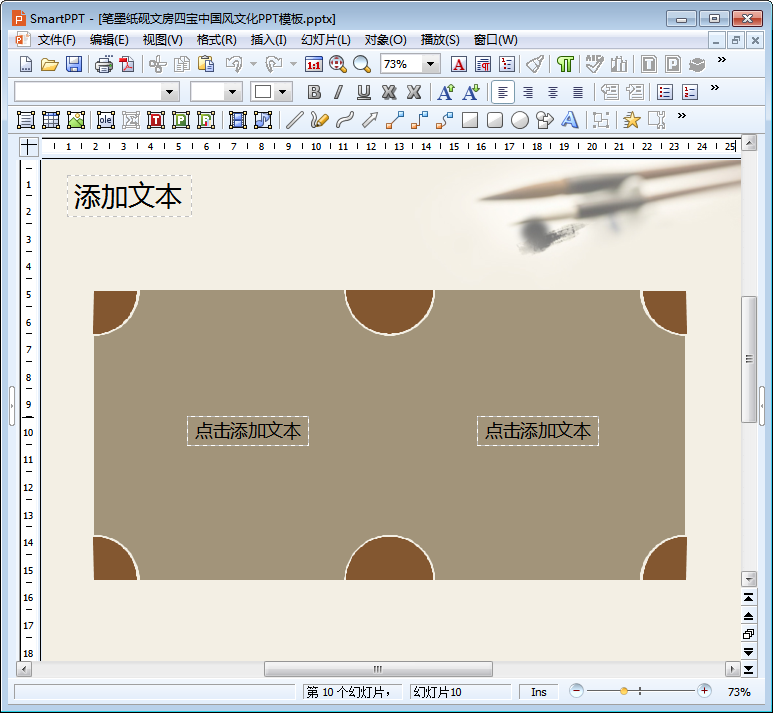This screenshot has height=713, width=773.
Task: Toggle italic text style
Action: (x=338, y=92)
